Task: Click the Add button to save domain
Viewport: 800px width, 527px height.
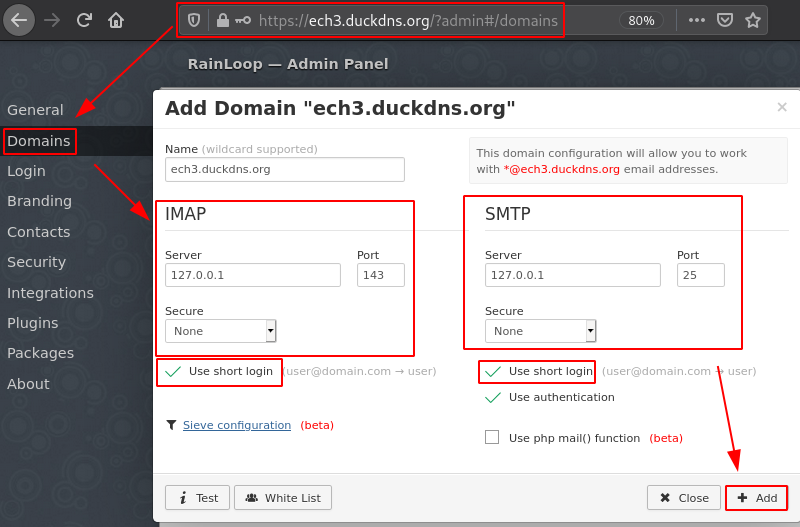Action: point(757,497)
